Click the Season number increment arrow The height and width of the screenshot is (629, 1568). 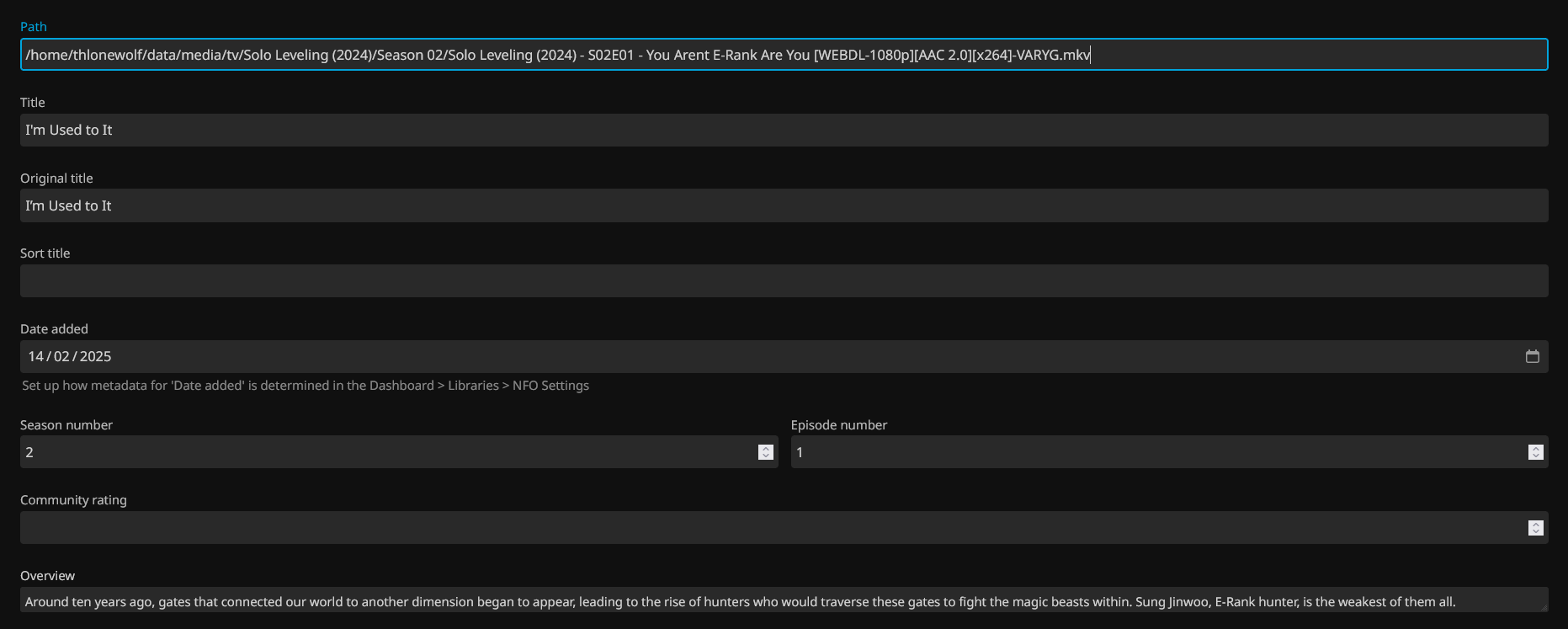click(765, 448)
